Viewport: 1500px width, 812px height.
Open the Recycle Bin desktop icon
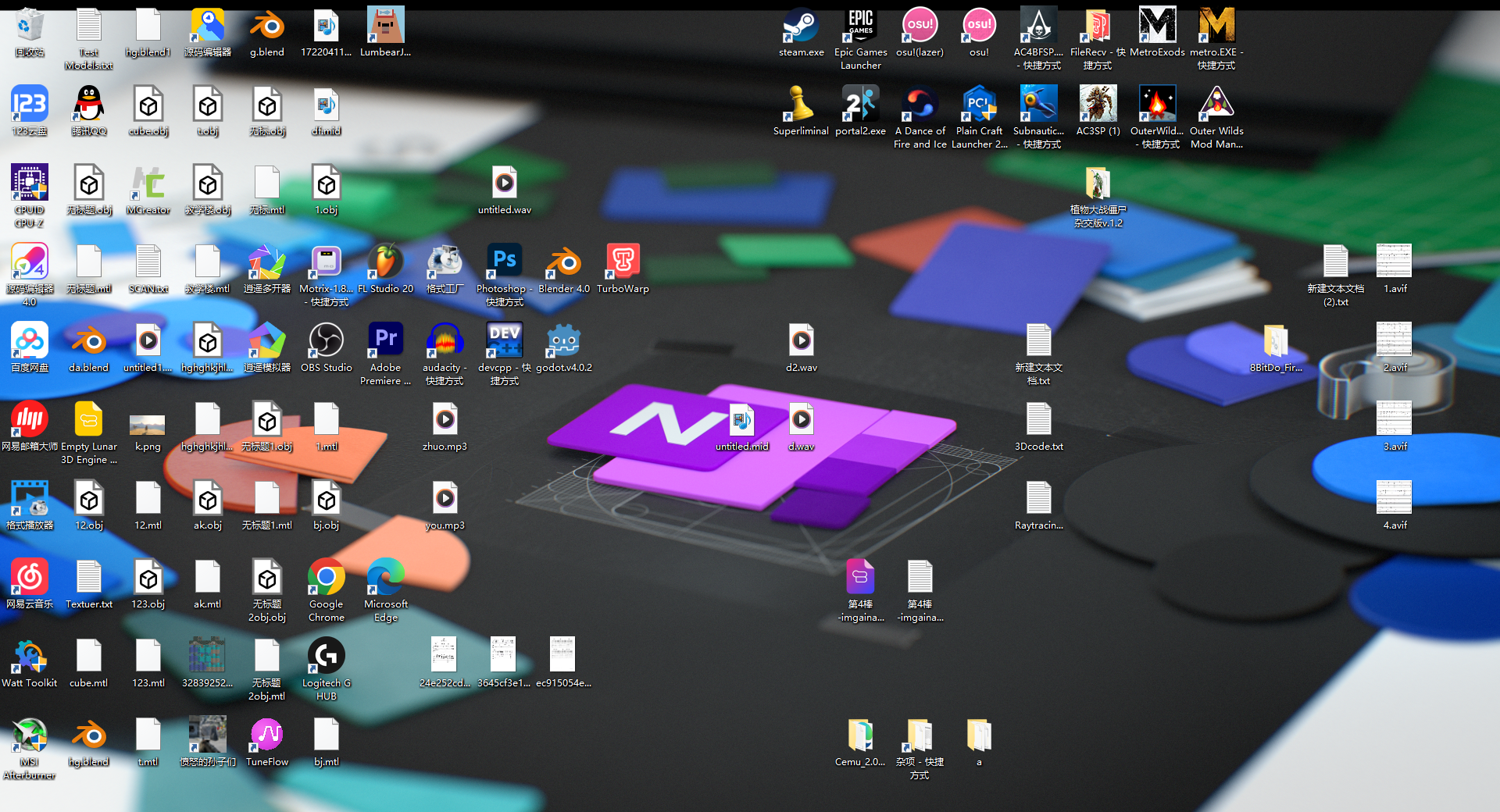[x=30, y=26]
